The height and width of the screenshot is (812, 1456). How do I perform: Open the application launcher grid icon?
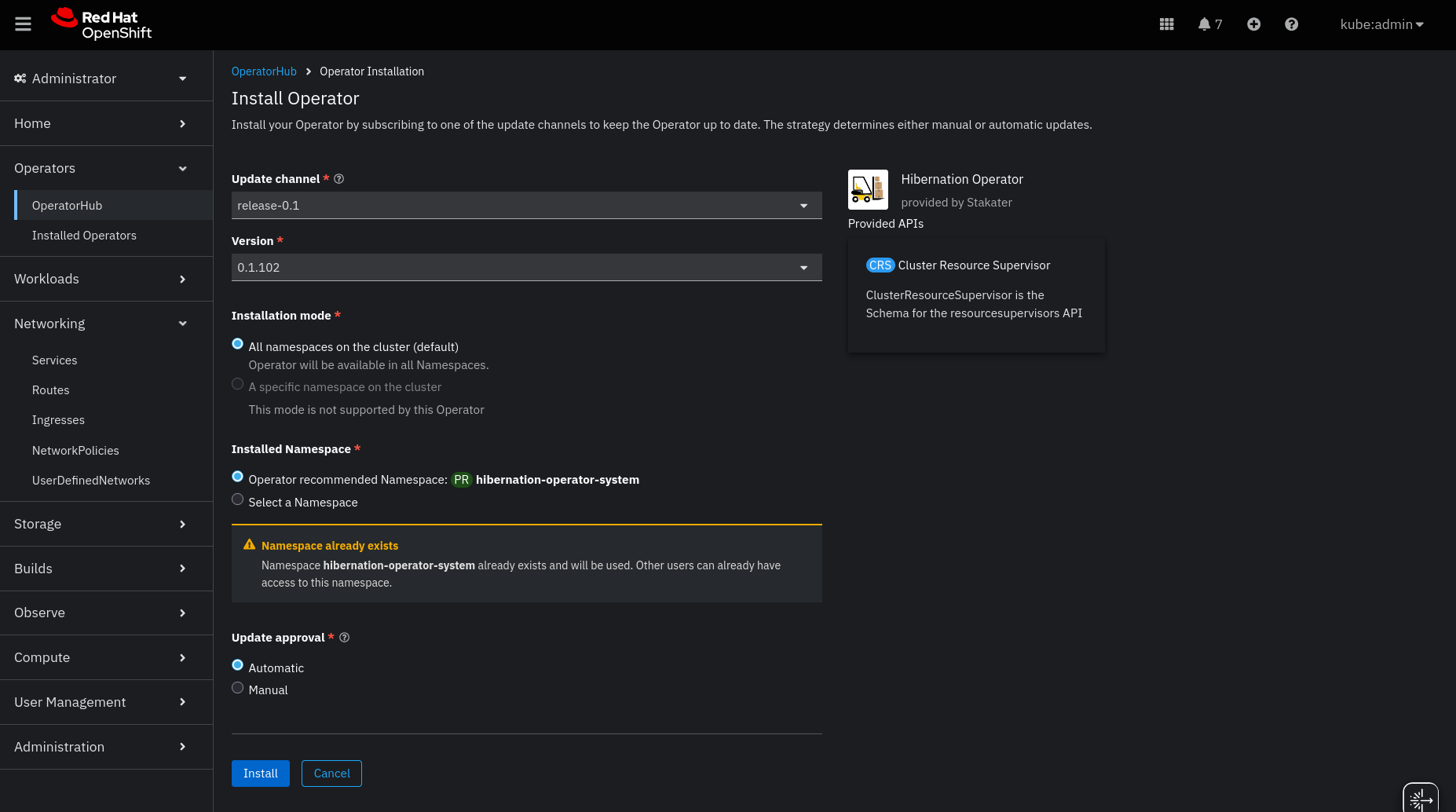1166,24
